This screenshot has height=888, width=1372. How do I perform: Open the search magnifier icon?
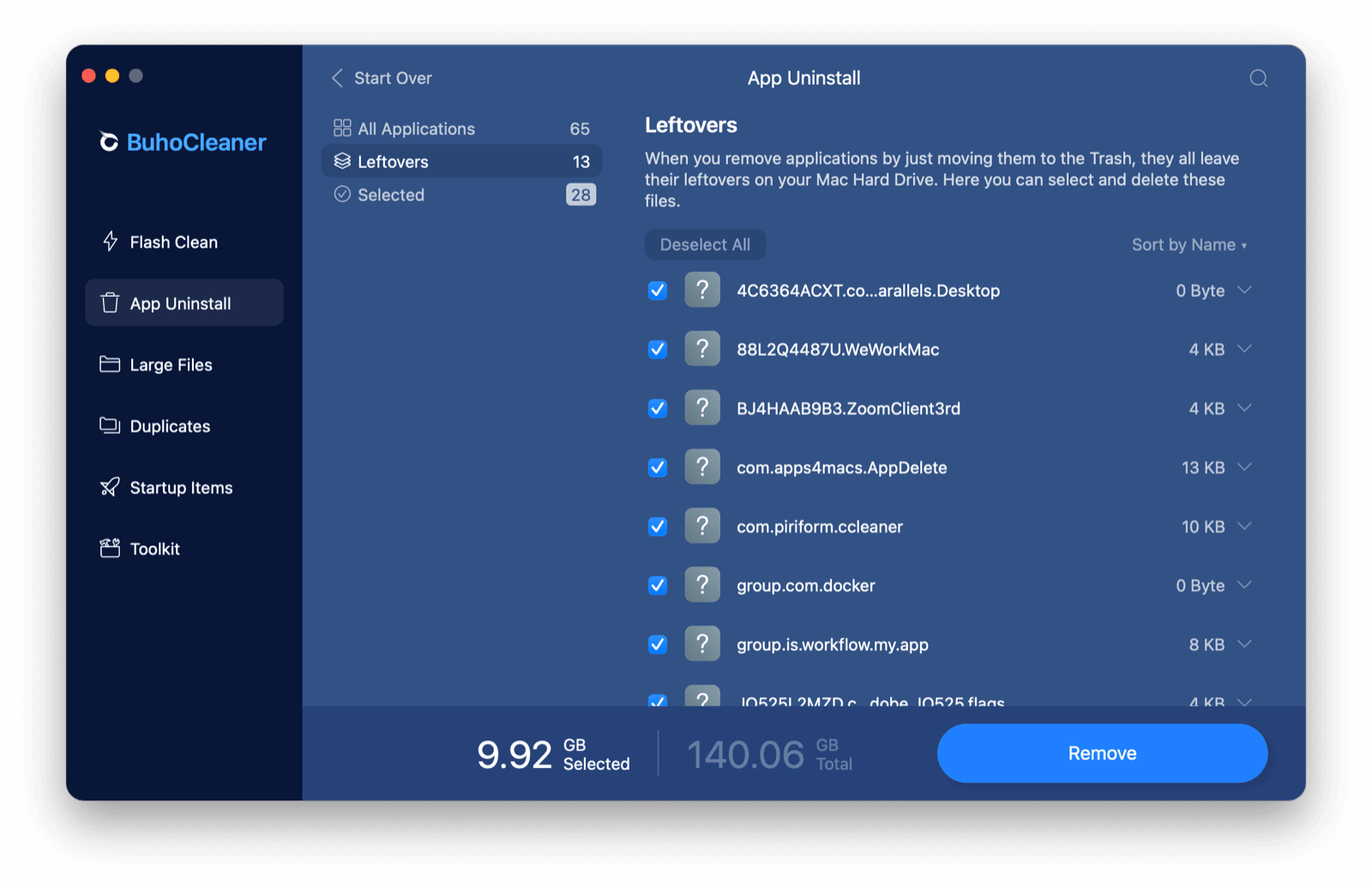click(1258, 78)
